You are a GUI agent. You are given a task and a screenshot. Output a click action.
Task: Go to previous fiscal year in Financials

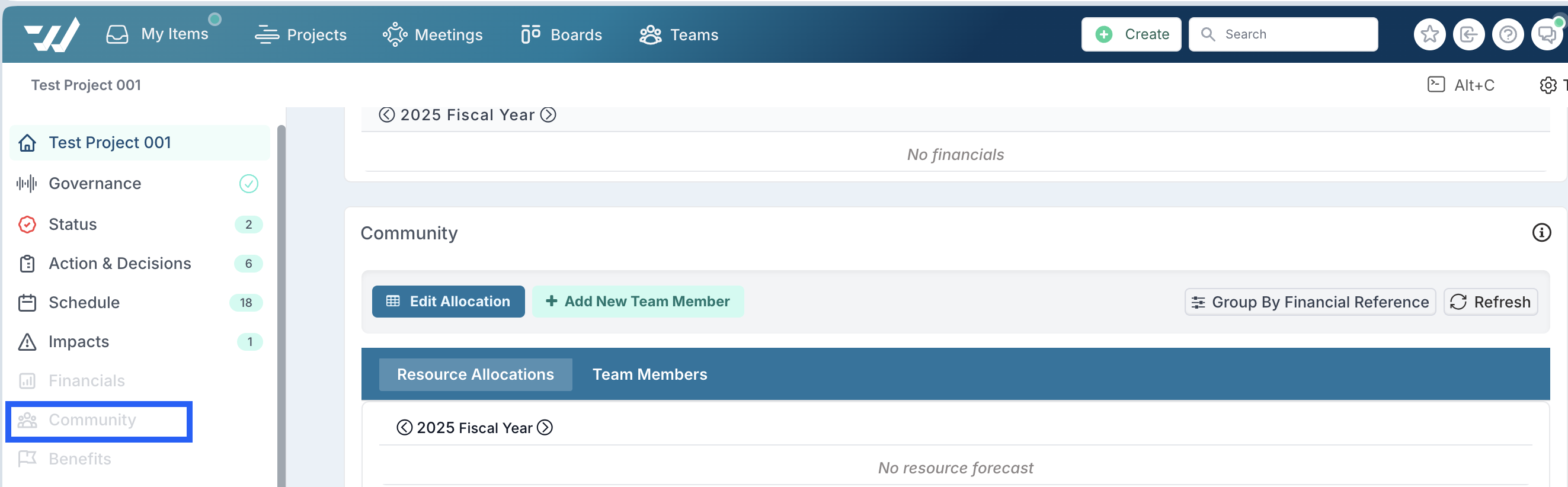click(386, 115)
